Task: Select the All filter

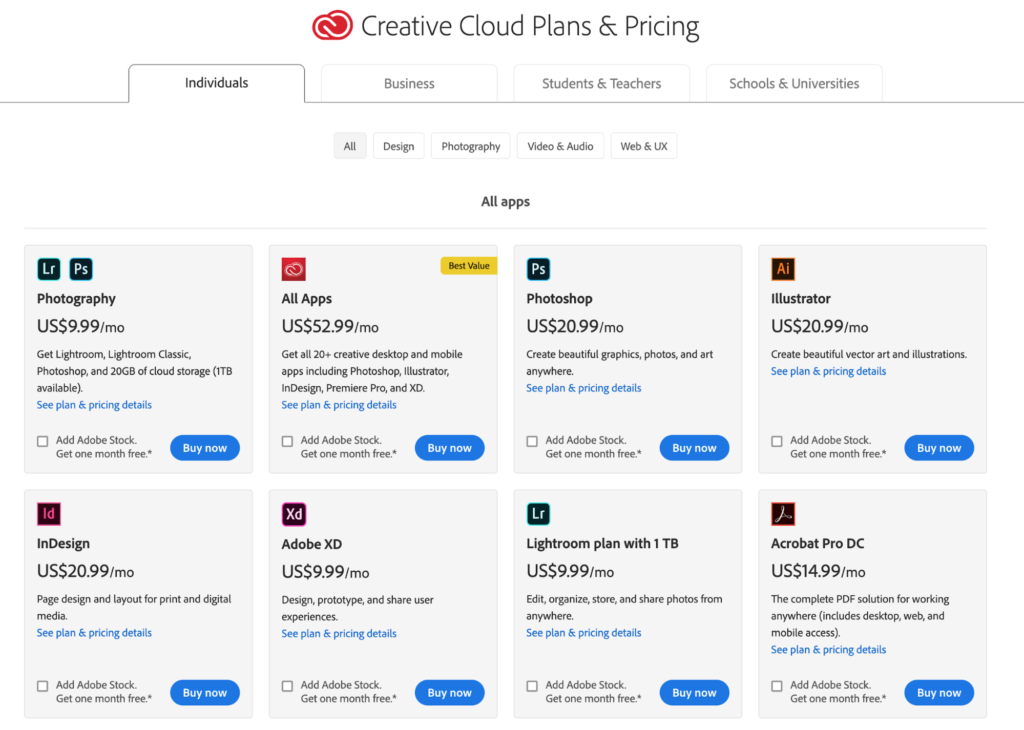Action: coord(350,146)
